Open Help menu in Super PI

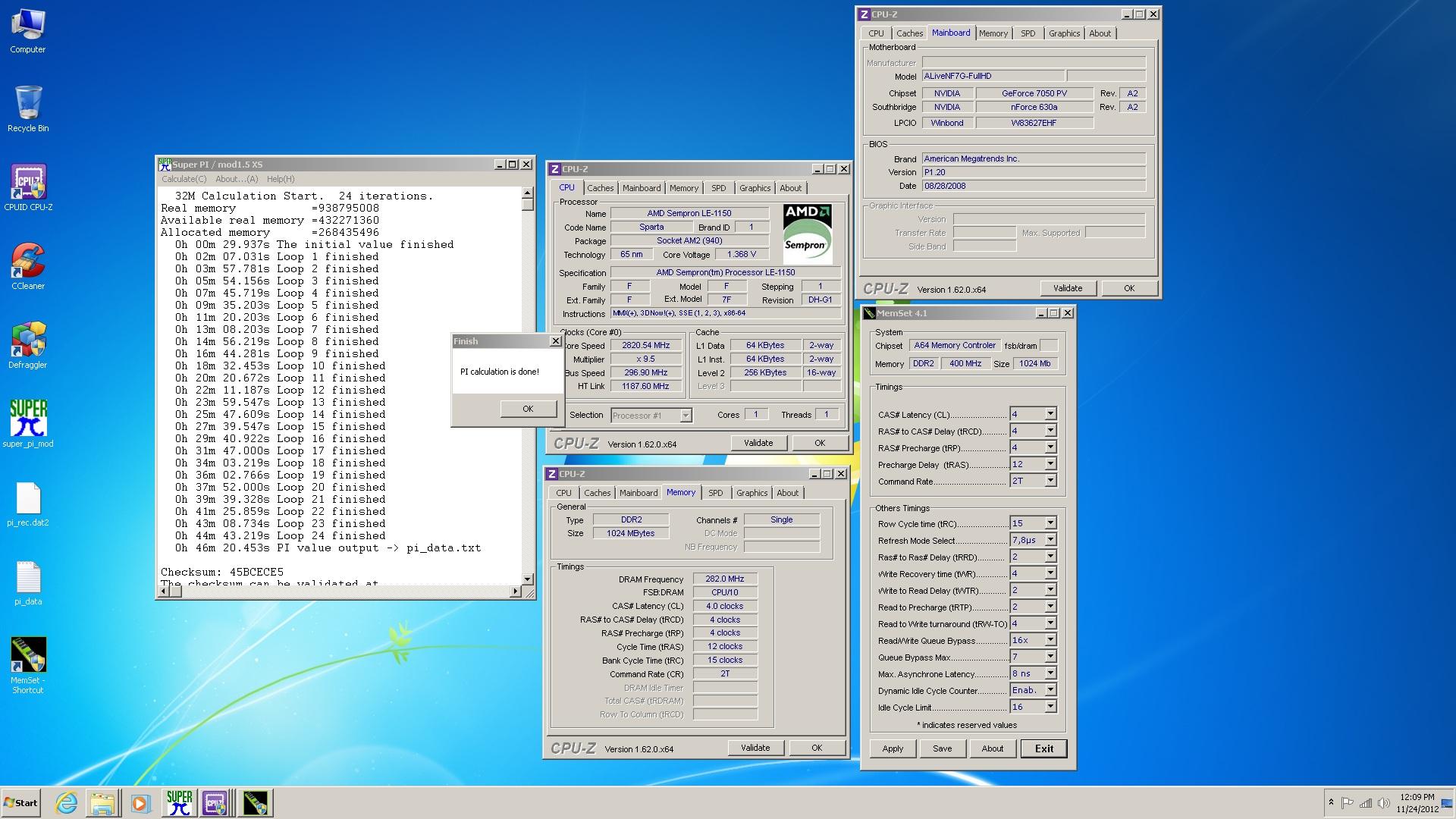(x=281, y=179)
